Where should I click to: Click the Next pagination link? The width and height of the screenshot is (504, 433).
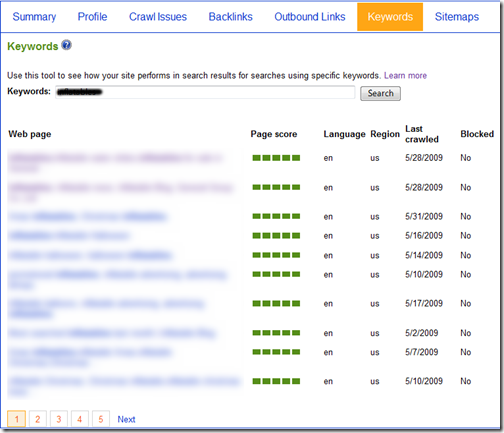[126, 419]
